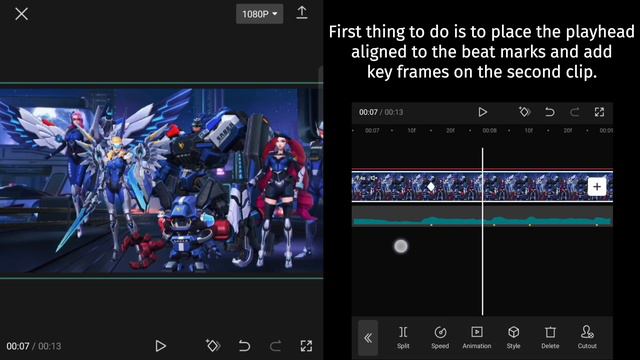The height and width of the screenshot is (360, 640).
Task: Toggle fullscreen in right timeline panel
Action: point(599,112)
